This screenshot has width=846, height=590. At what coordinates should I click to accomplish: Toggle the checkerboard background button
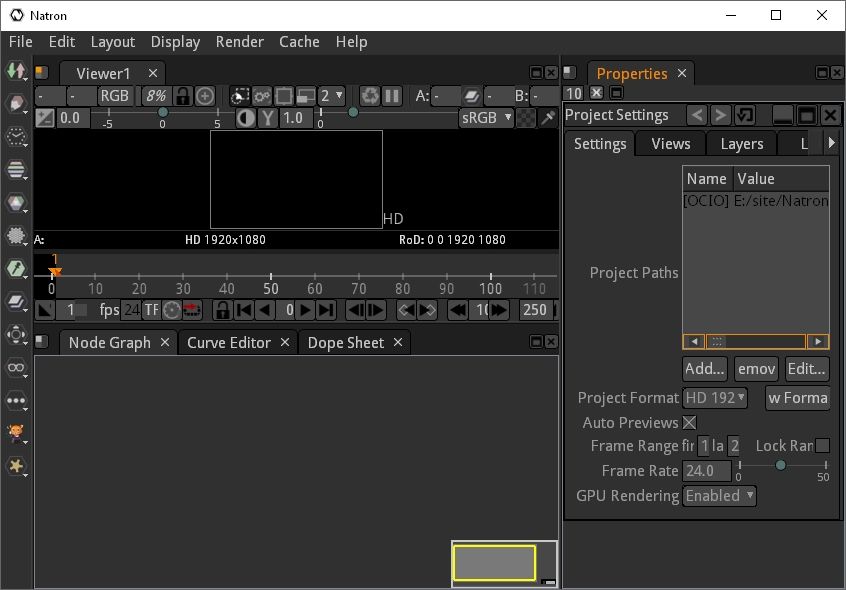pos(526,118)
